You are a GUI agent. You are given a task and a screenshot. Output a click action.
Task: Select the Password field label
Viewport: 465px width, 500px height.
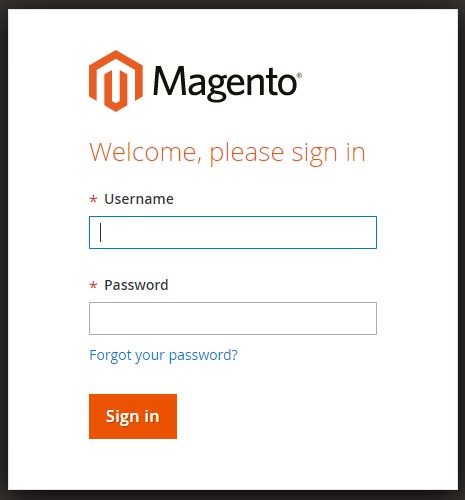point(136,285)
